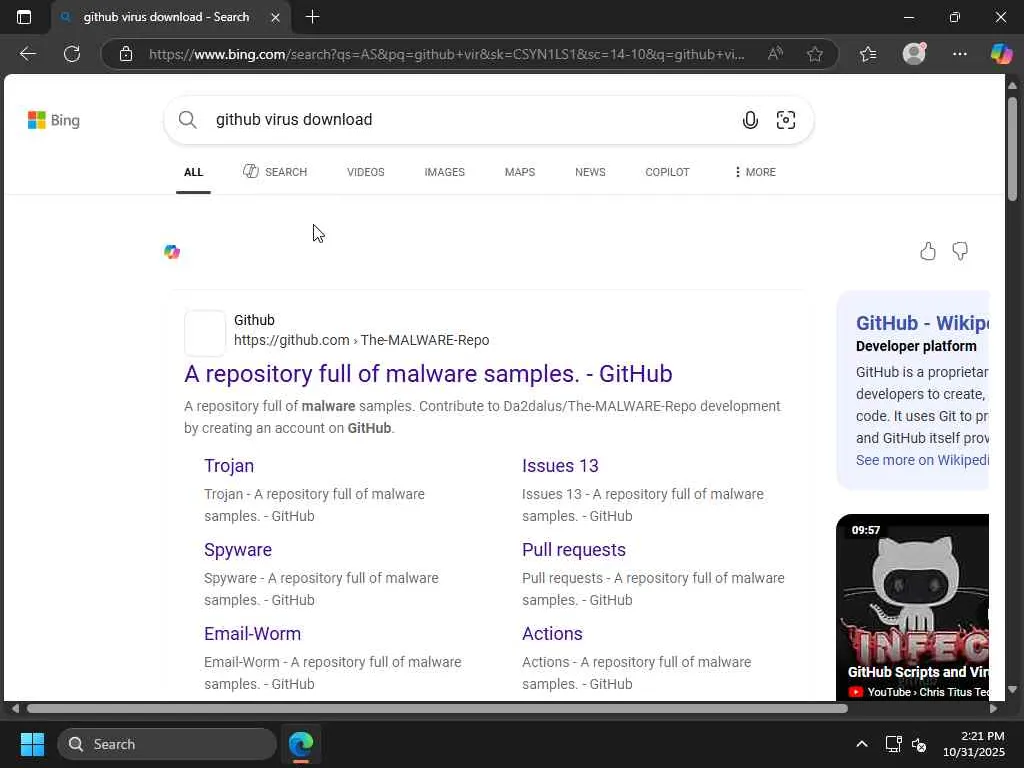Viewport: 1024px width, 768px height.
Task: Open Read aloud from address bar
Action: pyautogui.click(x=775, y=54)
